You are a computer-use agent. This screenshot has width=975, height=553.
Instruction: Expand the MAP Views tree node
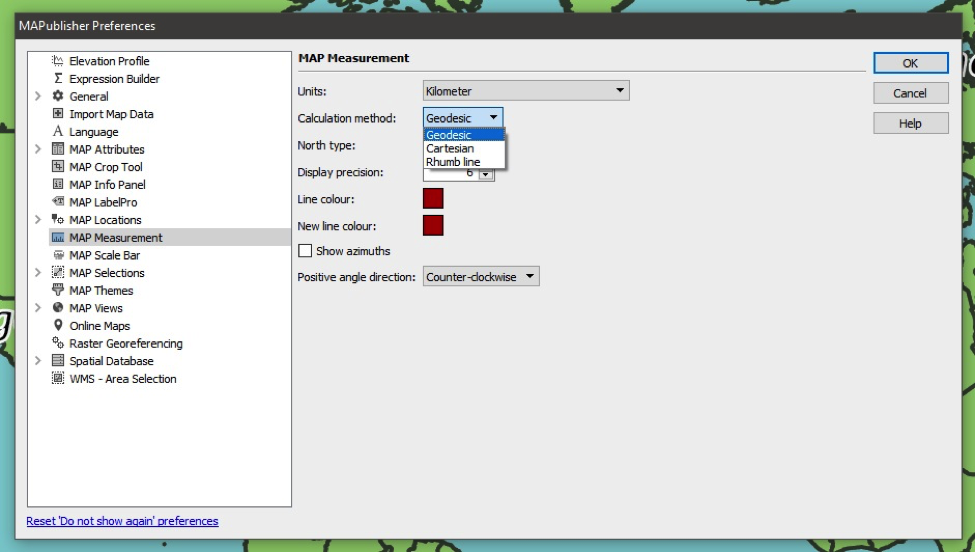pyautogui.click(x=38, y=308)
